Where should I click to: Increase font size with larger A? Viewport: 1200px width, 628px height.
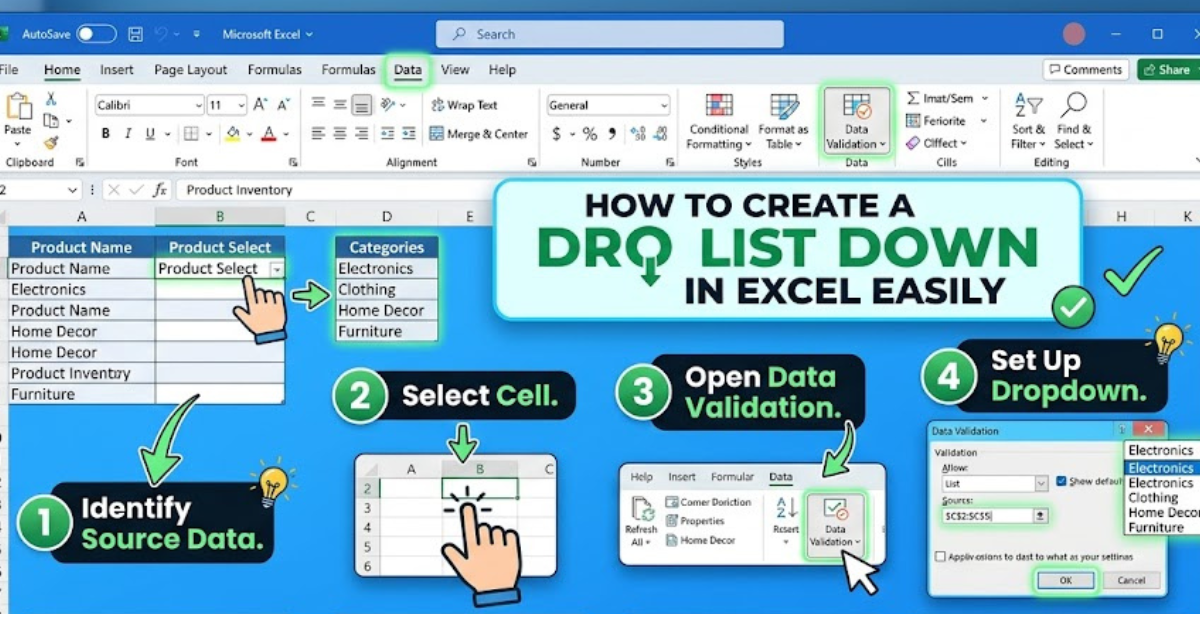coord(260,104)
